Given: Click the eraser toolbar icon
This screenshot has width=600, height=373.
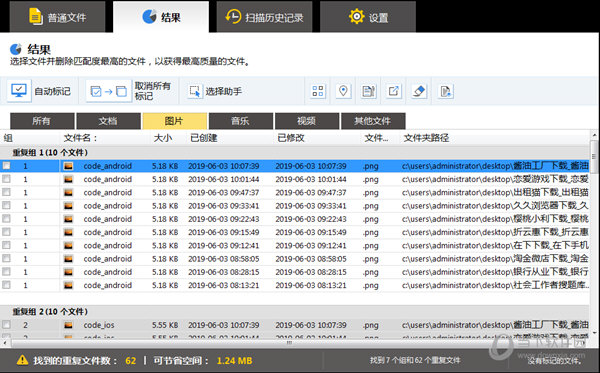Looking at the screenshot, I should pyautogui.click(x=419, y=91).
